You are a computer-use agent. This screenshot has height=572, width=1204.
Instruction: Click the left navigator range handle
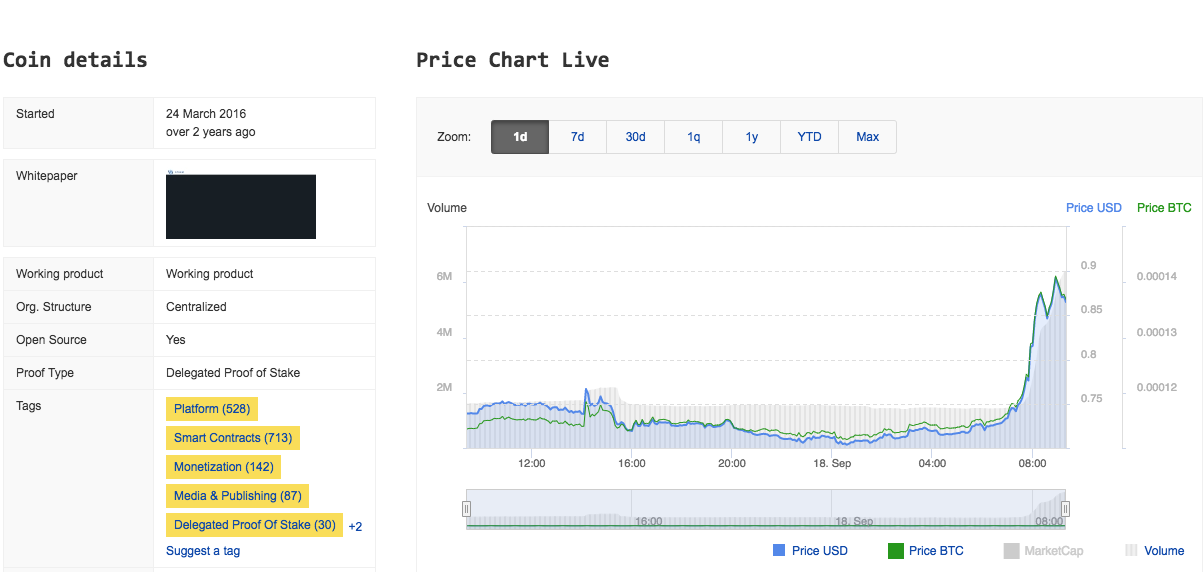pyautogui.click(x=466, y=509)
